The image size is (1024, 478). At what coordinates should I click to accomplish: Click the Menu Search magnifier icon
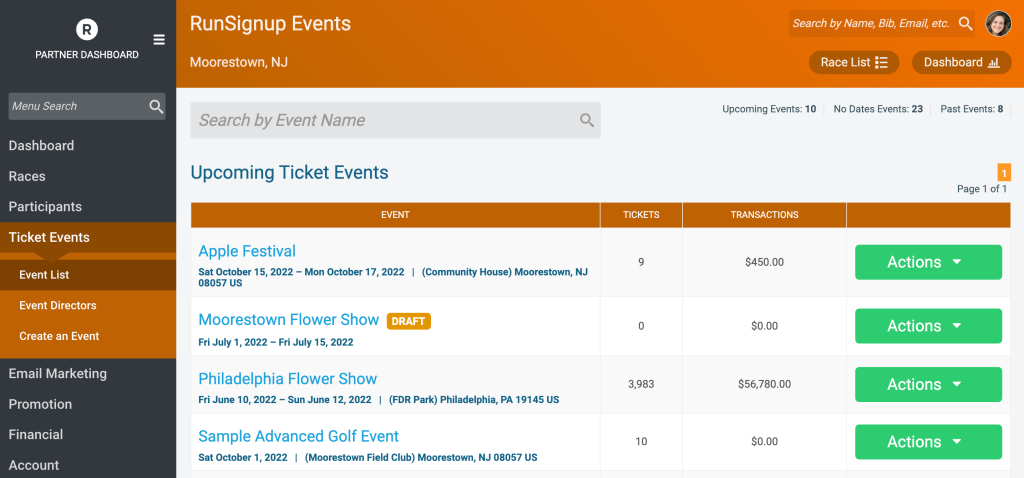click(156, 106)
